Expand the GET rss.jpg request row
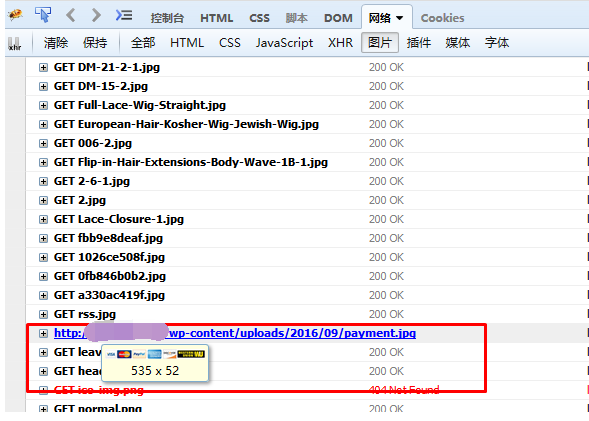 44,314
